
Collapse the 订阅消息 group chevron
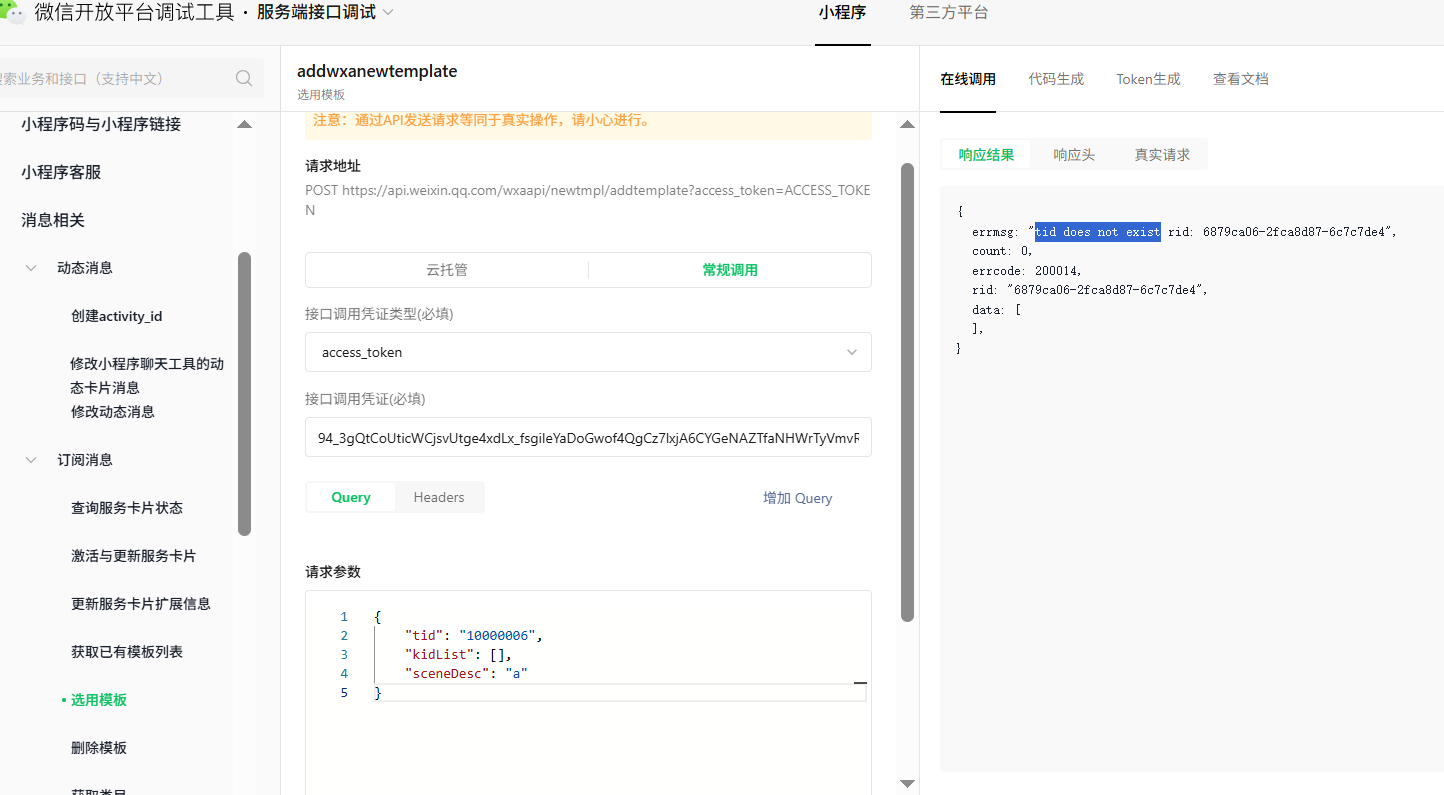pyautogui.click(x=32, y=460)
